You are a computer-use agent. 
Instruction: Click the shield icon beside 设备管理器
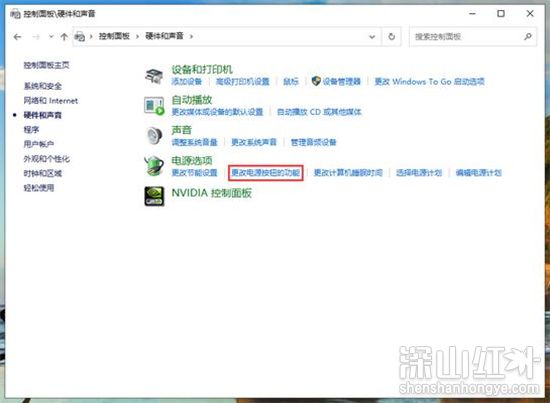pyautogui.click(x=316, y=81)
